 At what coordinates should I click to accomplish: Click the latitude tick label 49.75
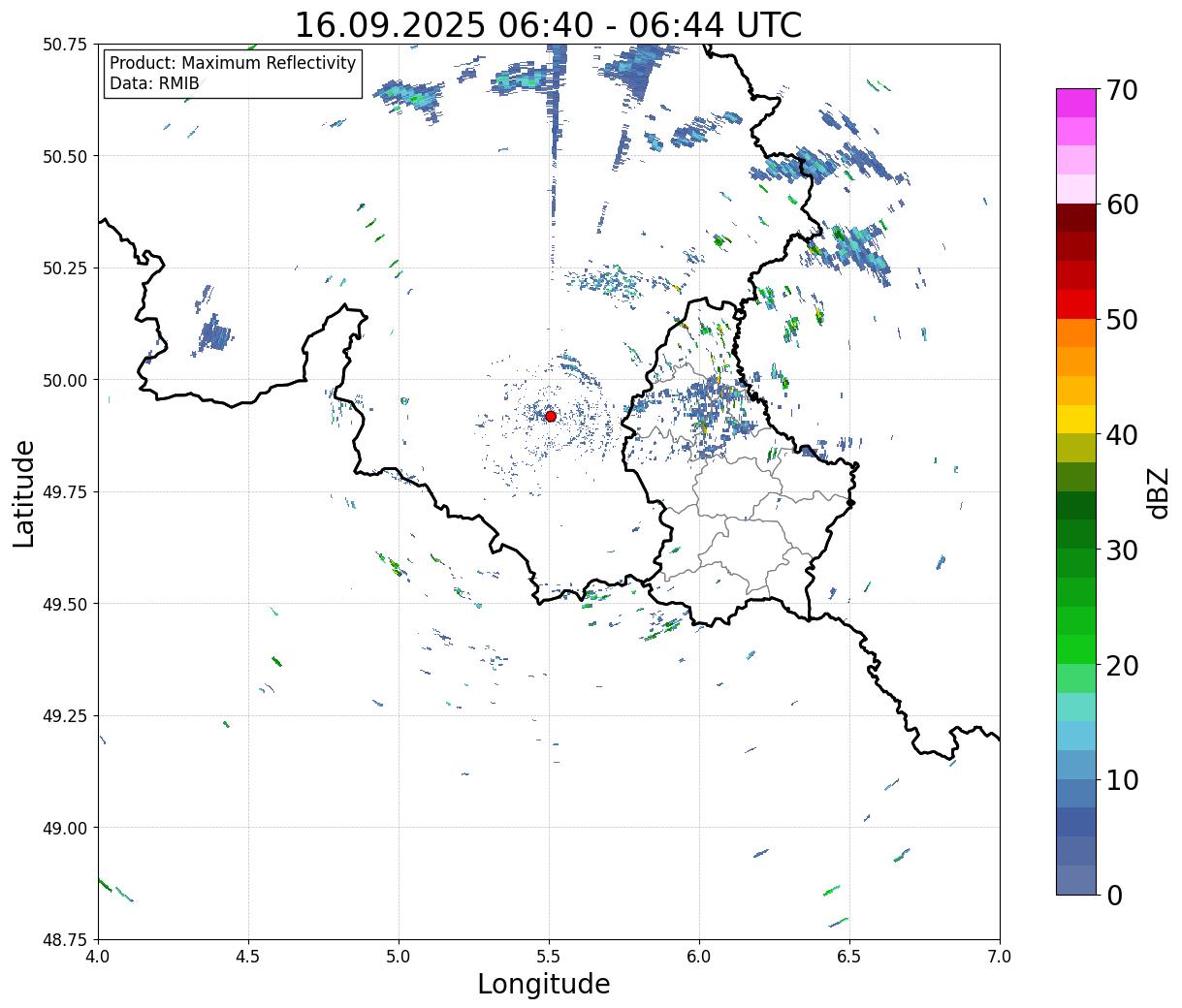pos(64,492)
